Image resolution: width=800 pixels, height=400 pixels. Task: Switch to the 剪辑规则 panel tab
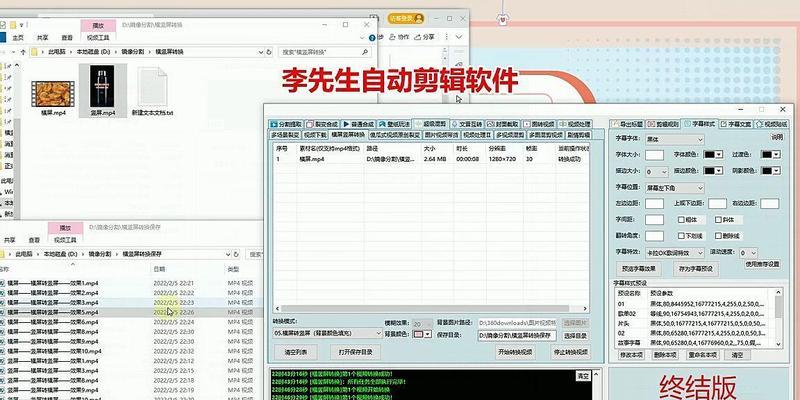[x=663, y=124]
